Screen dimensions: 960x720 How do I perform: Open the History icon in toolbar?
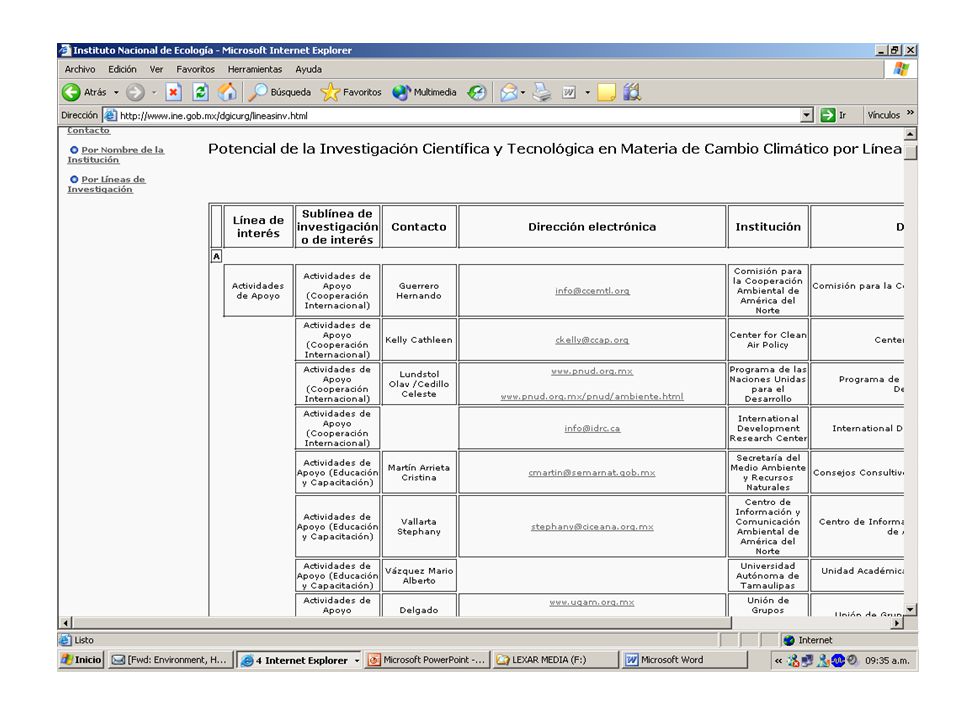pos(476,92)
